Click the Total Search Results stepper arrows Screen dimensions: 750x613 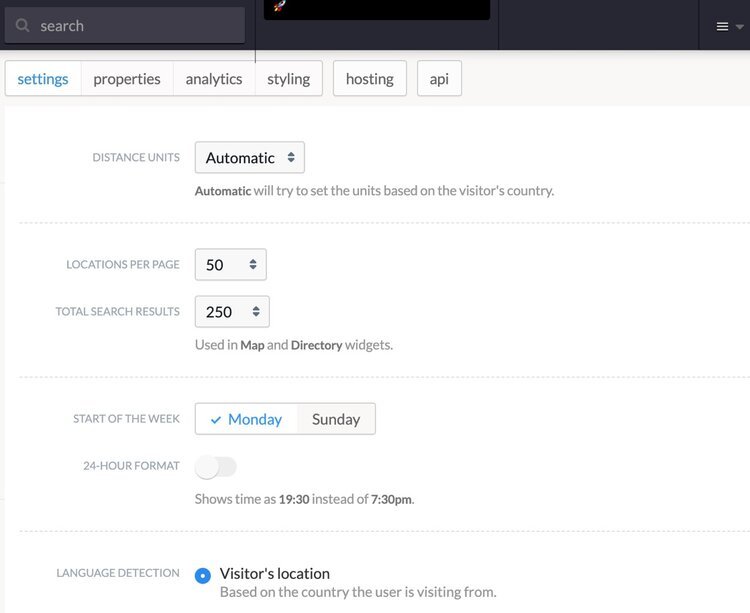[256, 312]
